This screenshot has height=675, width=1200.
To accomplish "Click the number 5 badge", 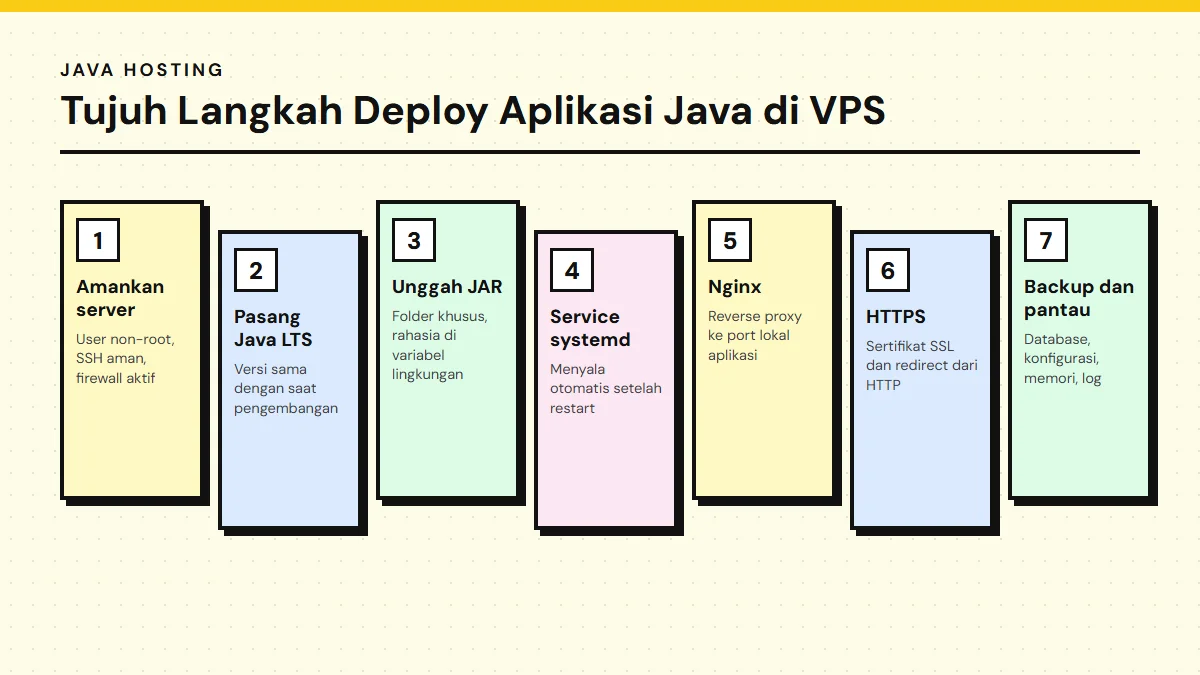I will pyautogui.click(x=730, y=240).
